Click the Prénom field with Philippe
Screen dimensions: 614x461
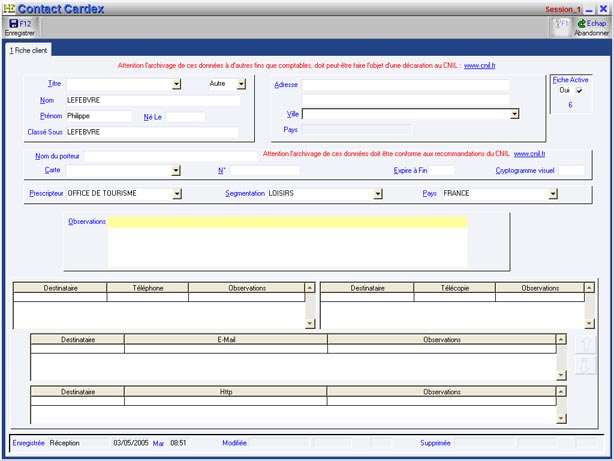(x=99, y=116)
